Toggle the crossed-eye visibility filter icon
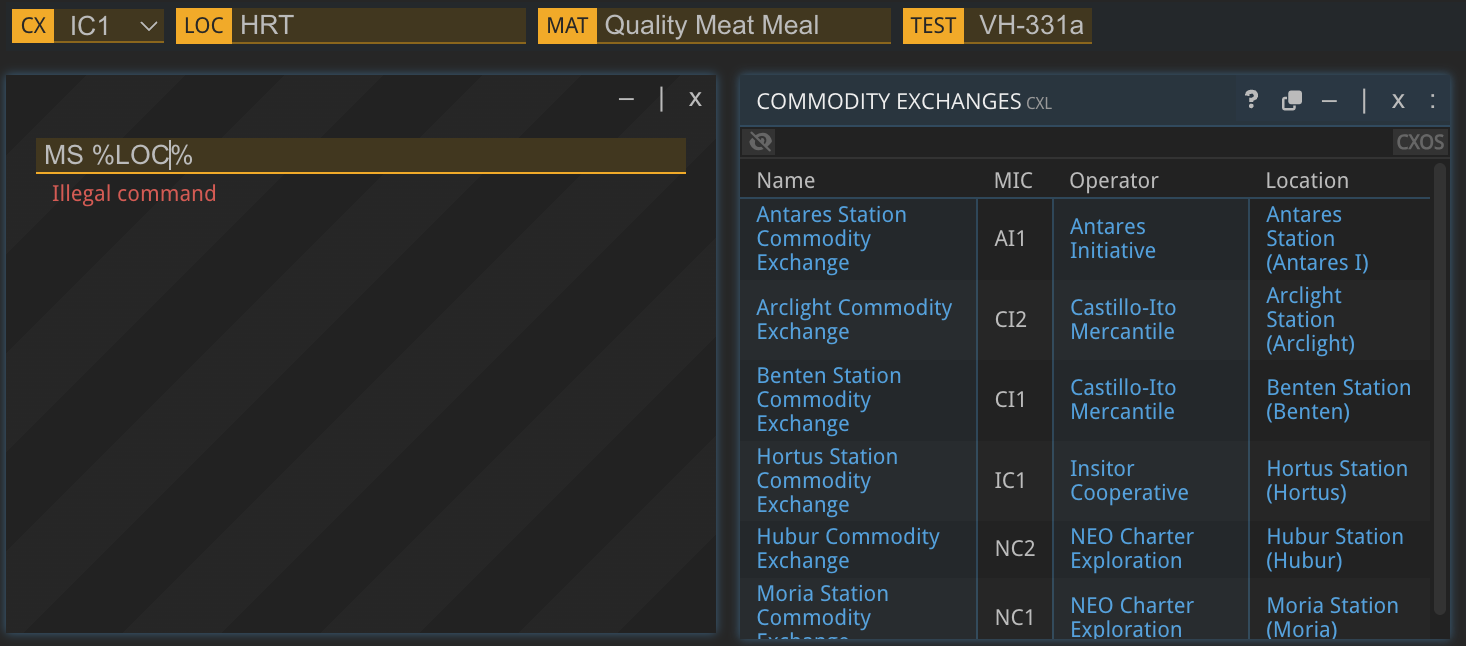Screen dimensions: 1466x646 click(761, 142)
